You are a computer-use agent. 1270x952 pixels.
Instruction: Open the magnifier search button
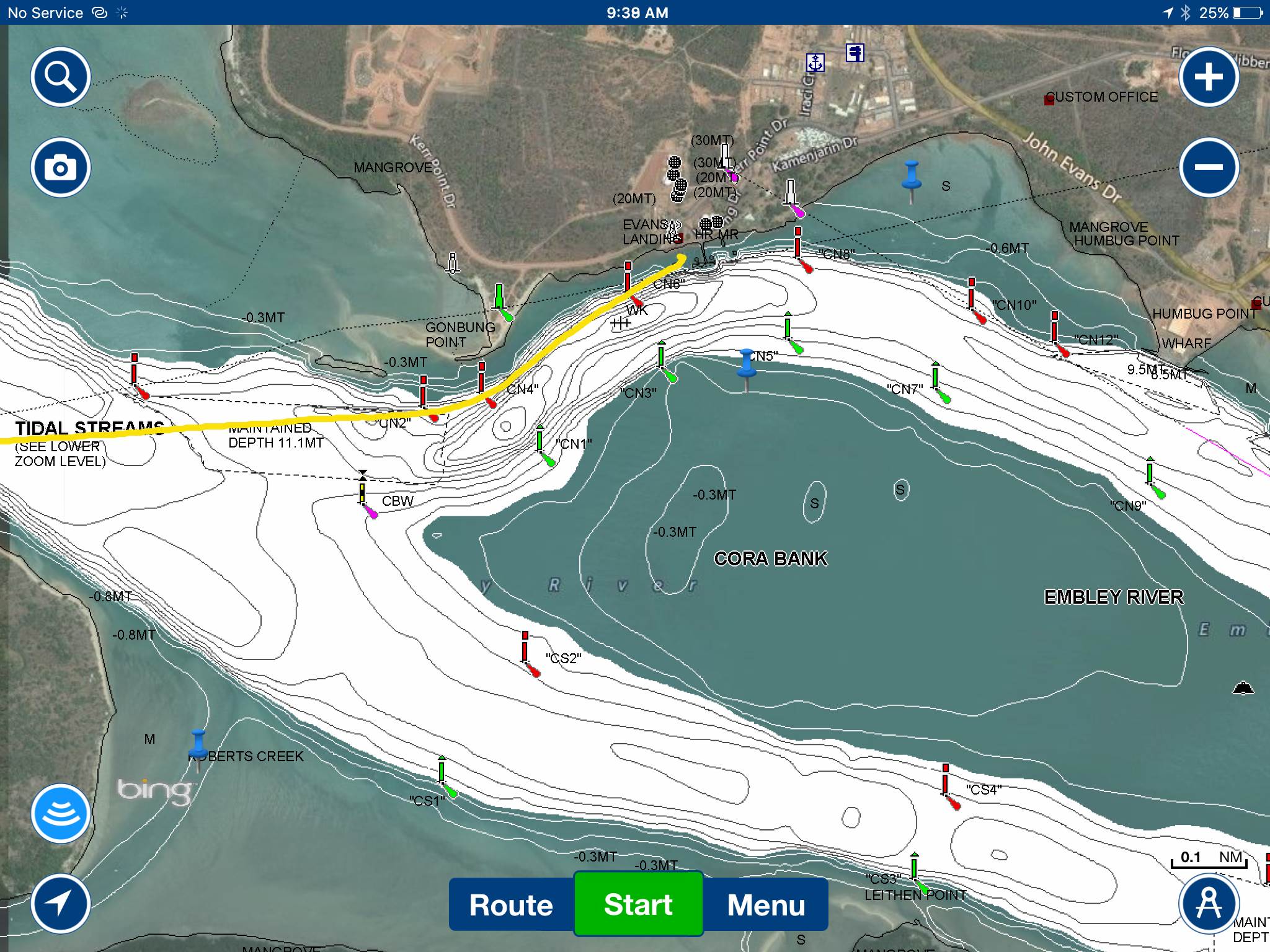point(61,77)
